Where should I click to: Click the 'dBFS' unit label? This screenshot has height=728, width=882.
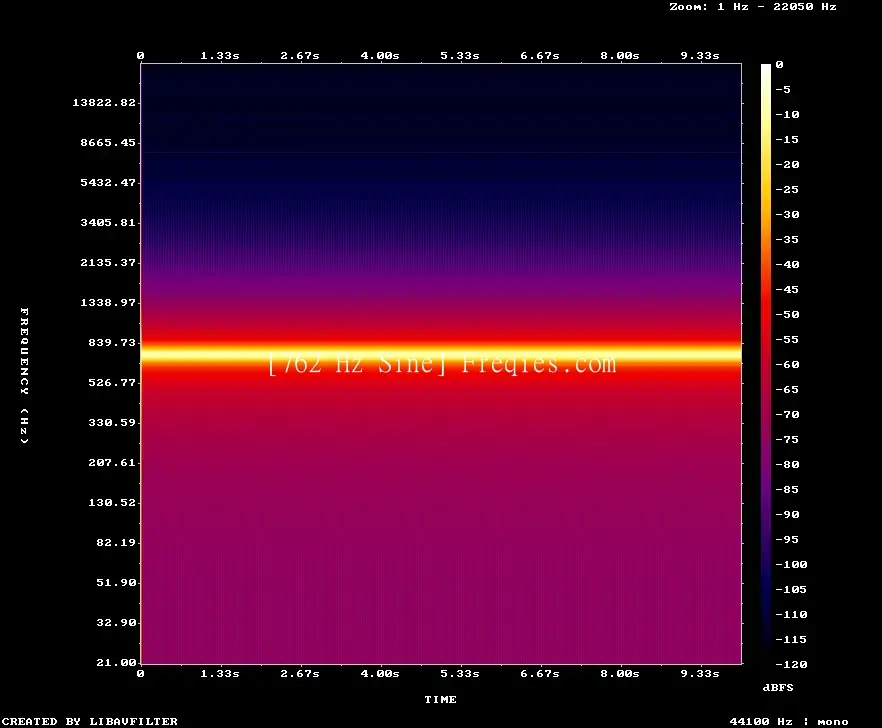[778, 687]
